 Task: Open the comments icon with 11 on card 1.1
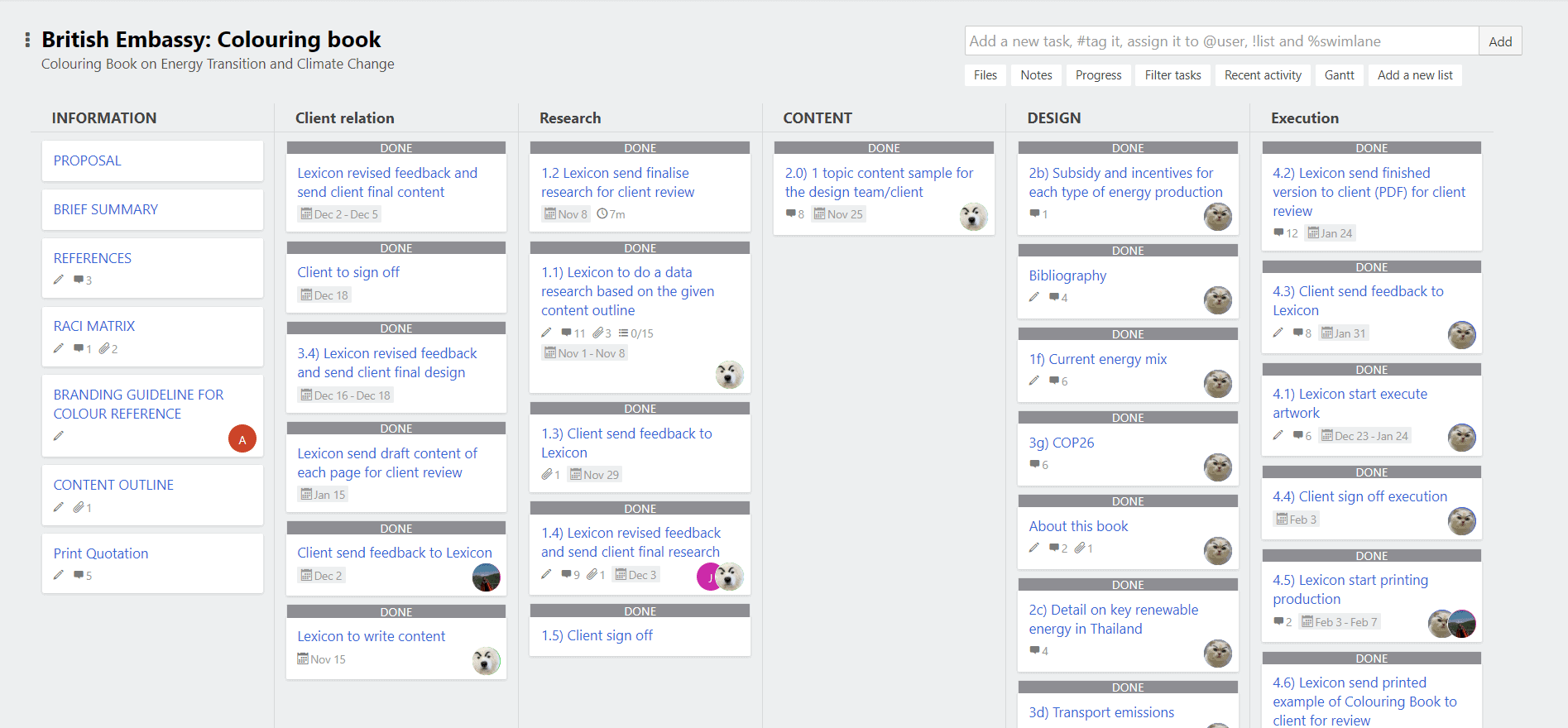[567, 333]
